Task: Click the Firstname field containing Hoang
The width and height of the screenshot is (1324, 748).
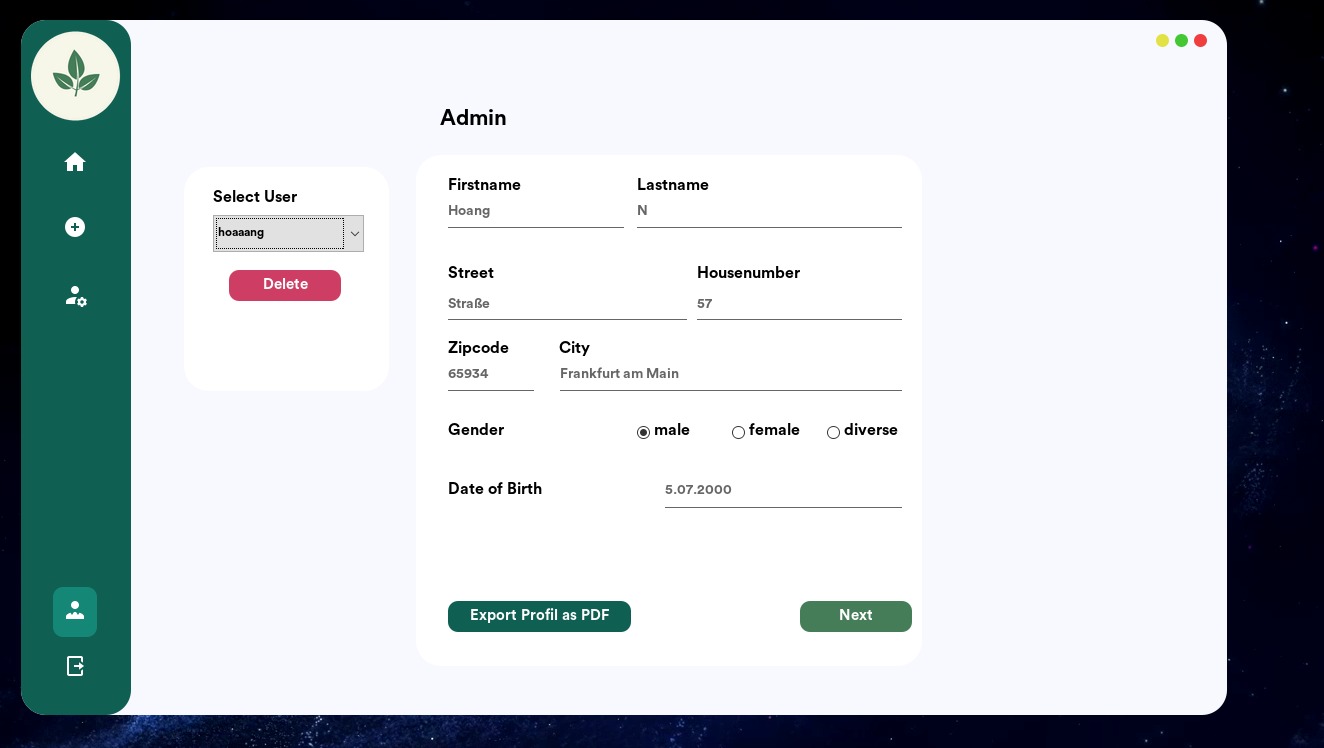Action: pyautogui.click(x=536, y=211)
